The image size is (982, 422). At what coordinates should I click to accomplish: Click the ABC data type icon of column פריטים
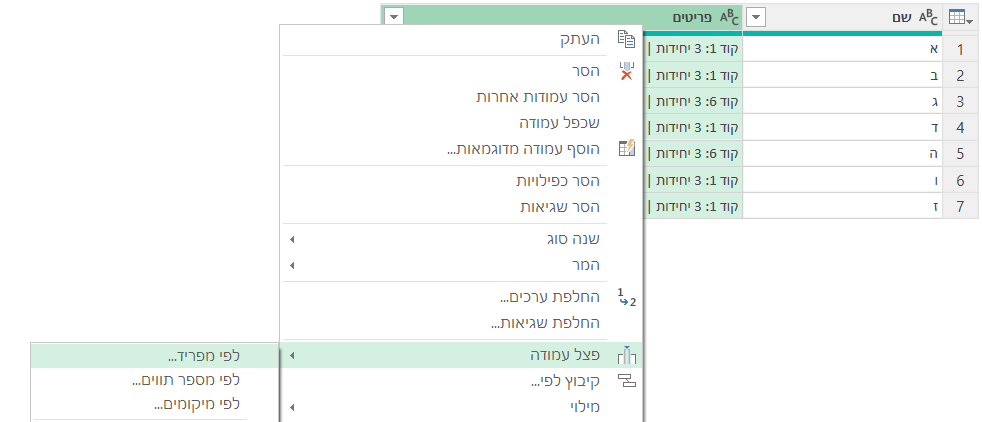[729, 17]
